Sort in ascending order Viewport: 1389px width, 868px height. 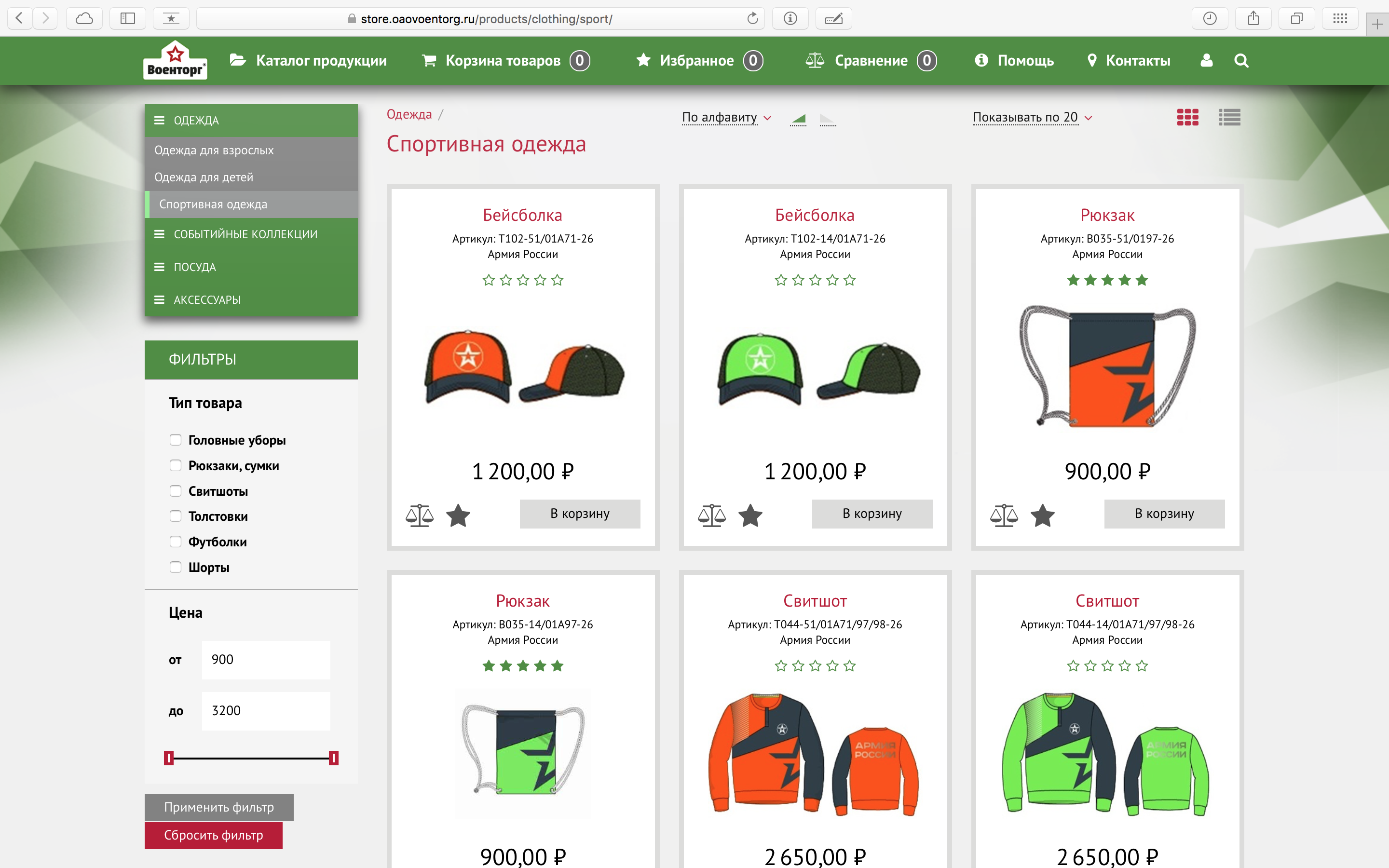pyautogui.click(x=798, y=119)
